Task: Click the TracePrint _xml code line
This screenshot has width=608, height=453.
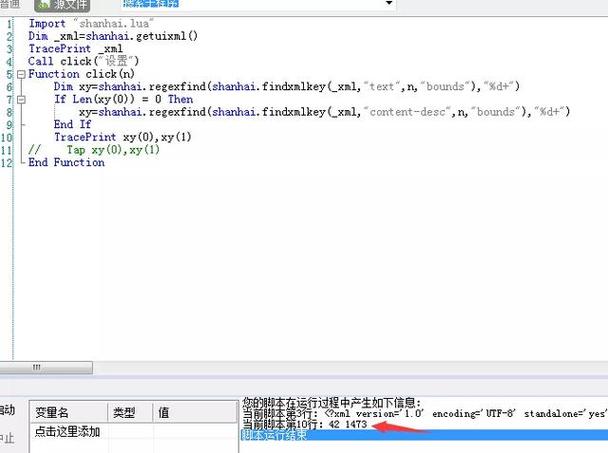Action: (75, 49)
